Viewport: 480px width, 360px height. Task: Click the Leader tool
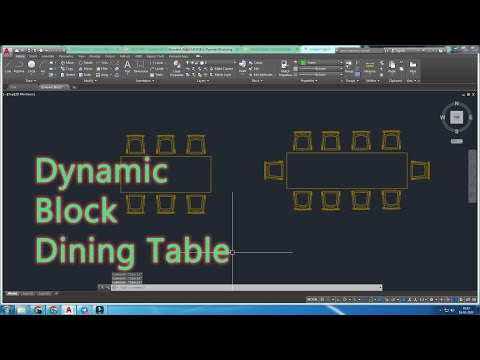point(158,69)
